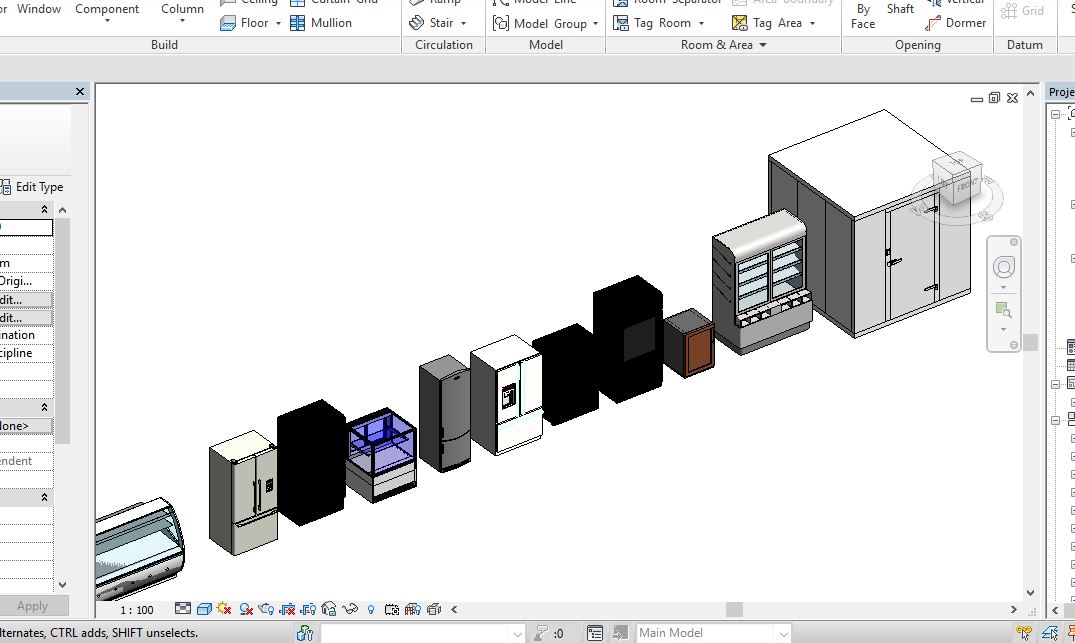This screenshot has height=643, width=1075.
Task: Click the ViewCube in the 3D view
Action: click(x=957, y=178)
